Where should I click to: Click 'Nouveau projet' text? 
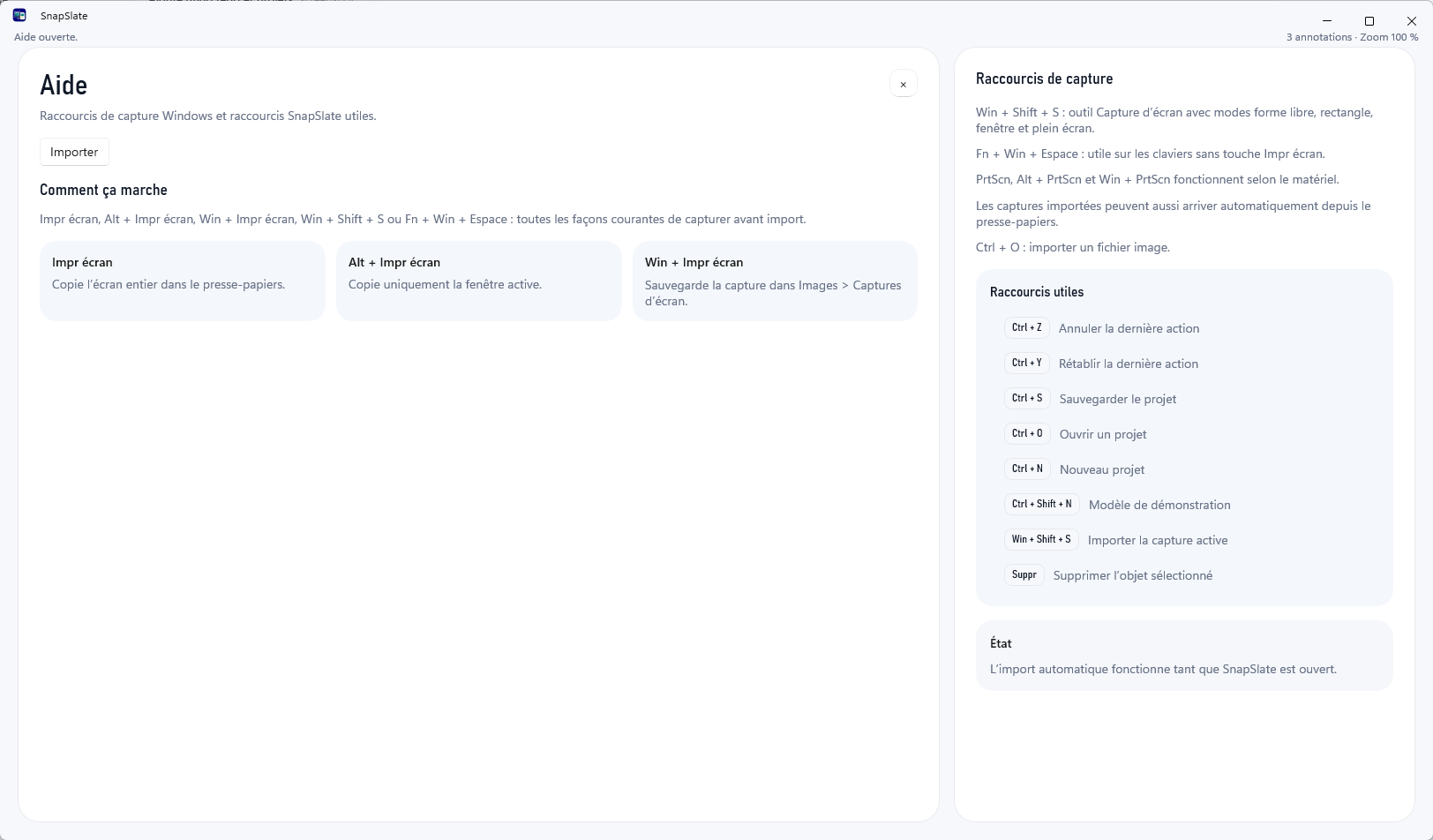coord(1101,469)
